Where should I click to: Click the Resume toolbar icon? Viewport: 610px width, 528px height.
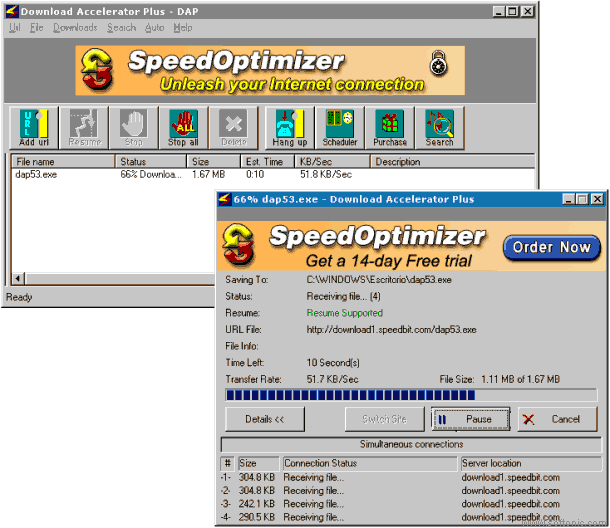[x=84, y=128]
